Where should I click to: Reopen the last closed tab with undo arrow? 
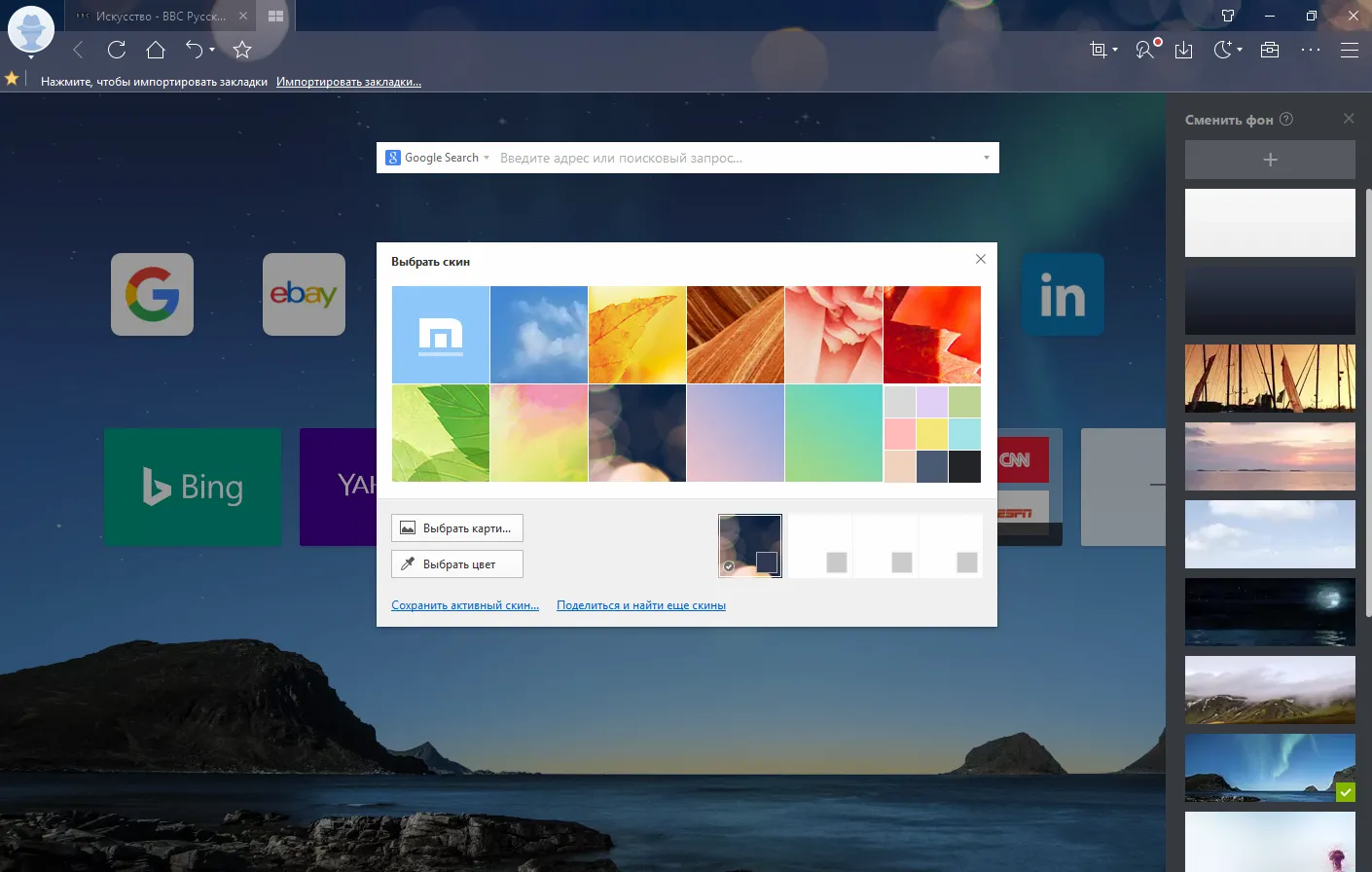coord(195,50)
